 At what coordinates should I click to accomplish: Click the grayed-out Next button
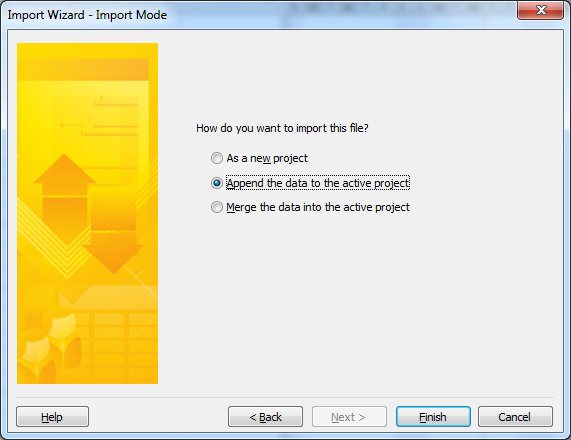click(349, 417)
